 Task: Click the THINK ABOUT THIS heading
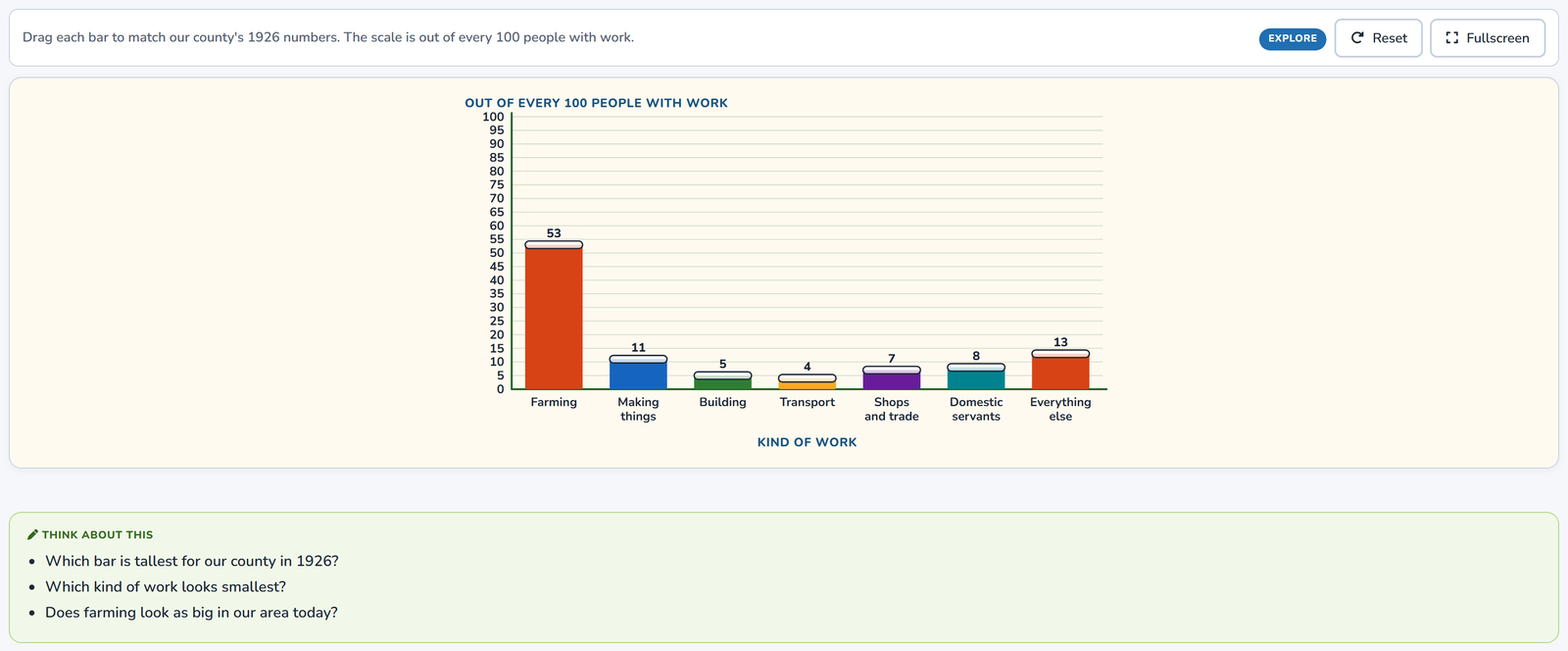click(x=97, y=534)
